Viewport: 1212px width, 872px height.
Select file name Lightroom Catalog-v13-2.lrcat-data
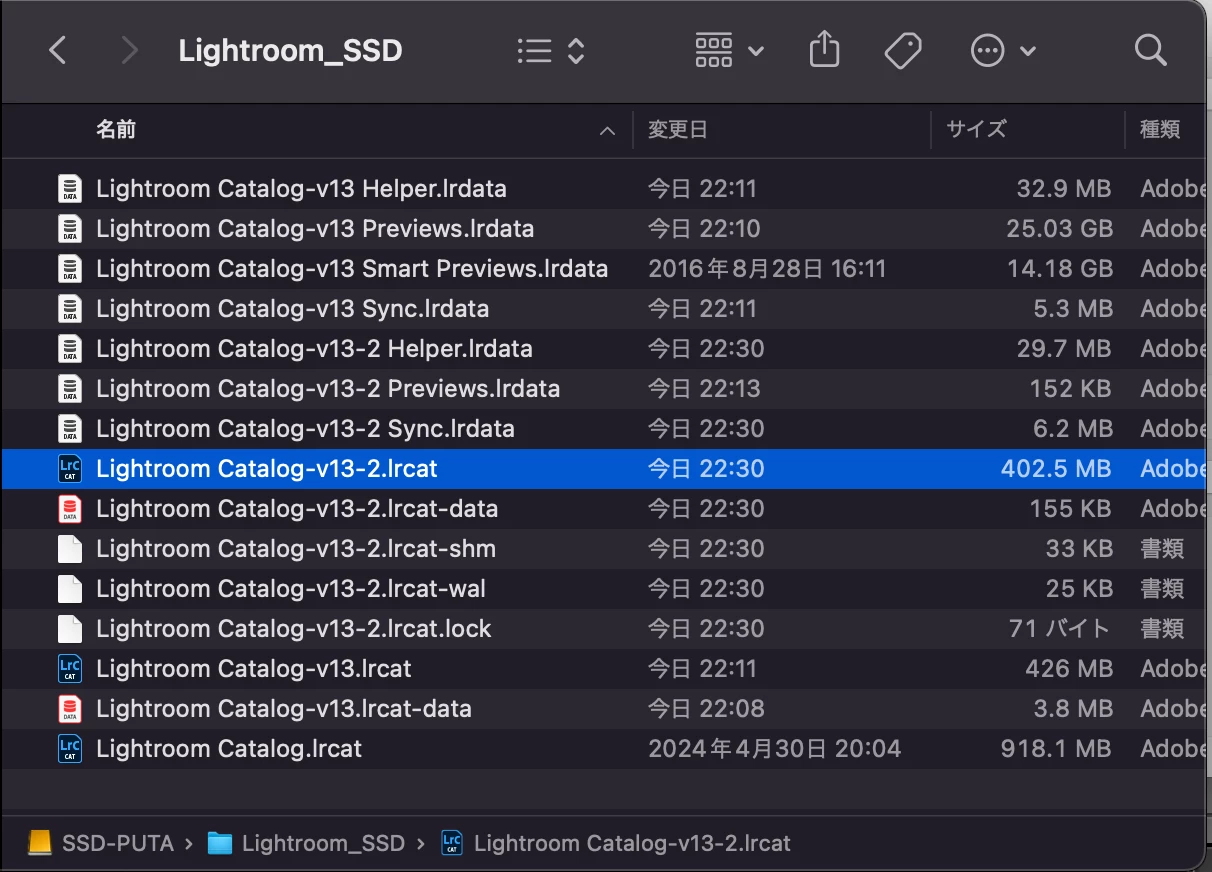click(297, 509)
